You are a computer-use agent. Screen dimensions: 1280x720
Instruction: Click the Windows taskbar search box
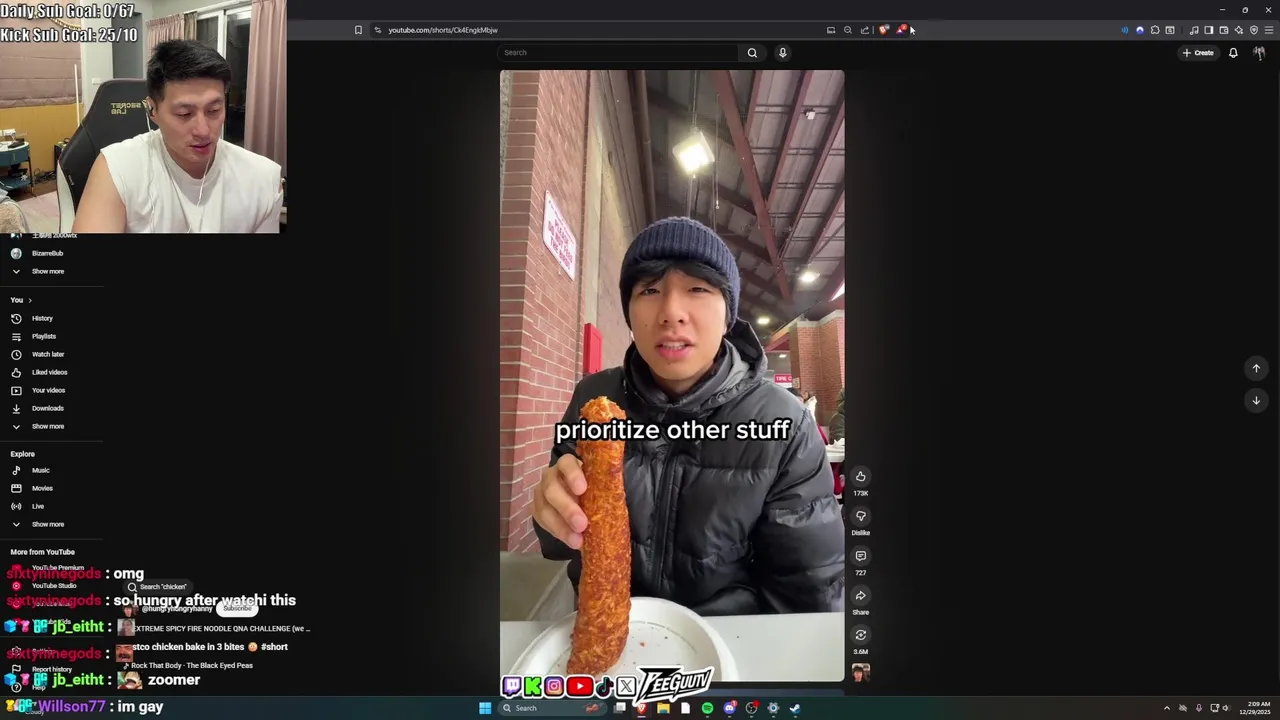pyautogui.click(x=552, y=708)
